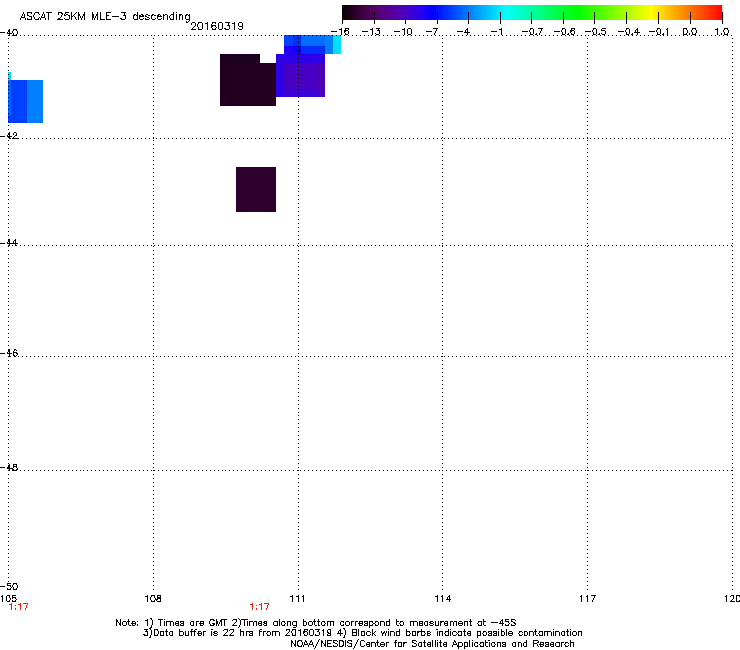The width and height of the screenshot is (740, 650).
Task: Click the purple data block at longitude 111
Action: [301, 76]
